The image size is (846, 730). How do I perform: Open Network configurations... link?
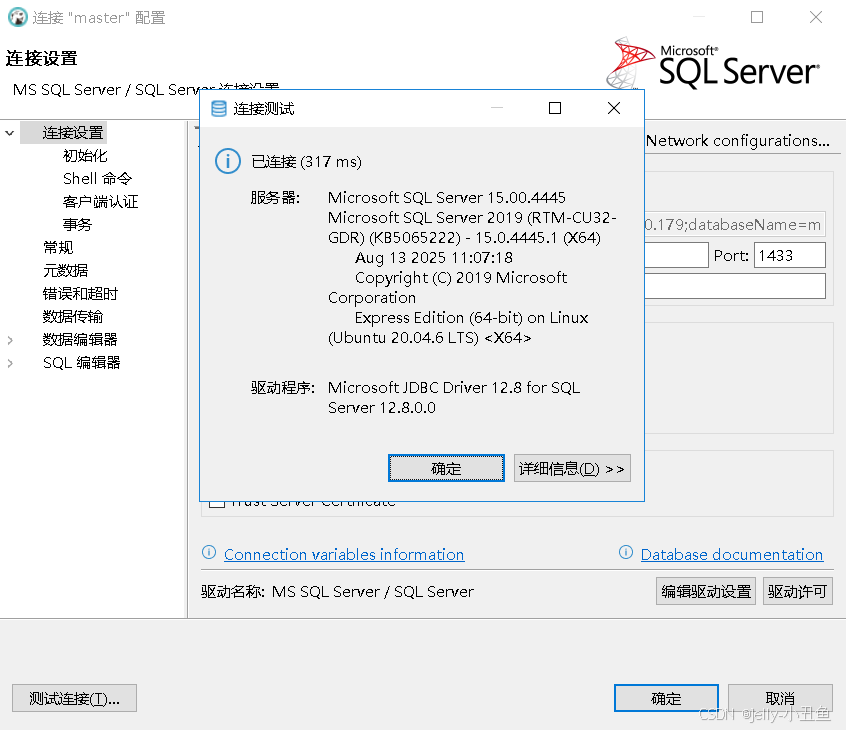pyautogui.click(x=738, y=141)
